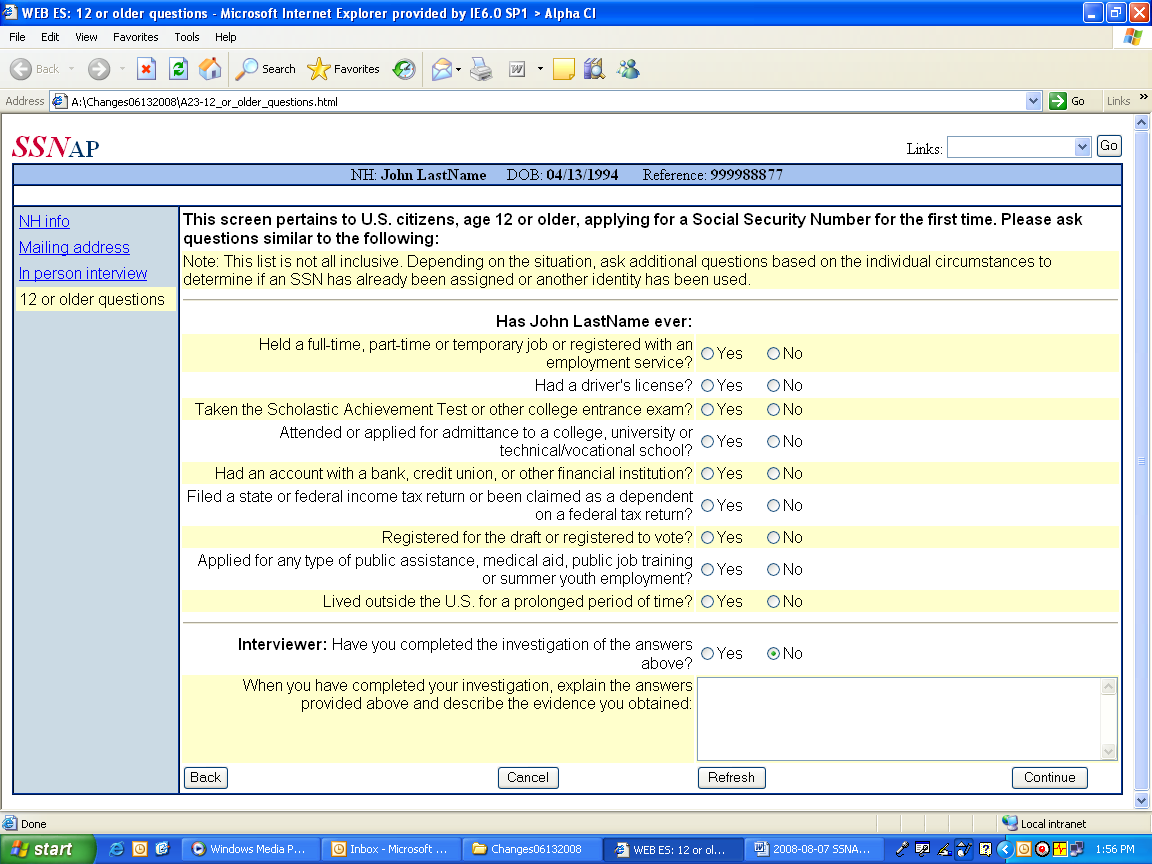Go to the Home page icon
This screenshot has height=864, width=1152.
pos(210,69)
